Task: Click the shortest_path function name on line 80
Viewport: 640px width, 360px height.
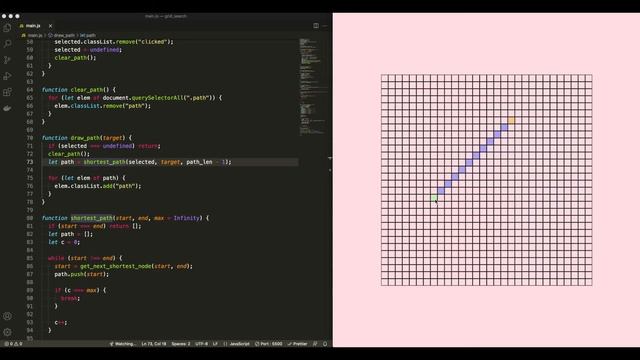Action: click(x=91, y=218)
